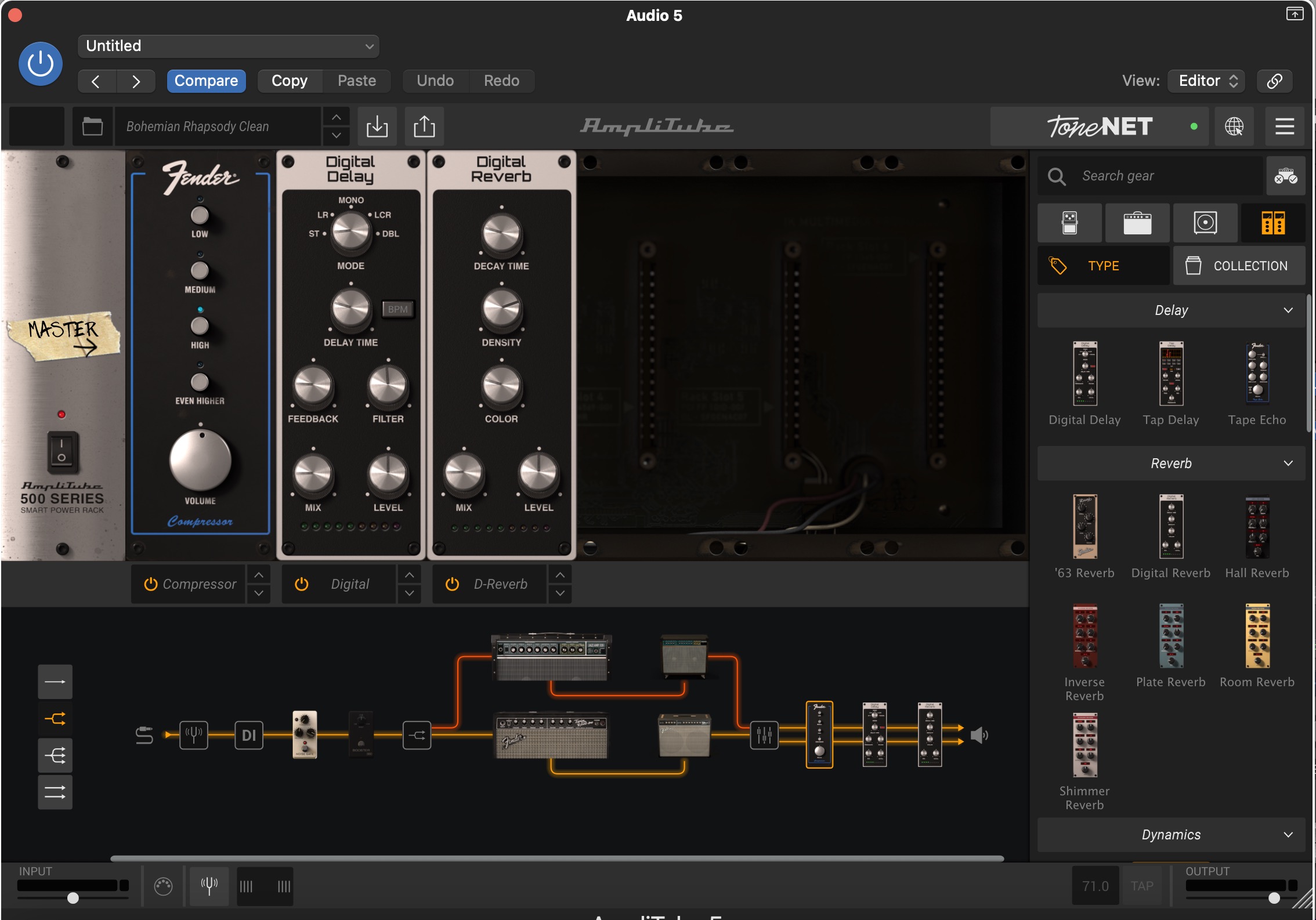Select the Shimmer Reverb gear thumbnail
1316x920 pixels.
[x=1084, y=745]
